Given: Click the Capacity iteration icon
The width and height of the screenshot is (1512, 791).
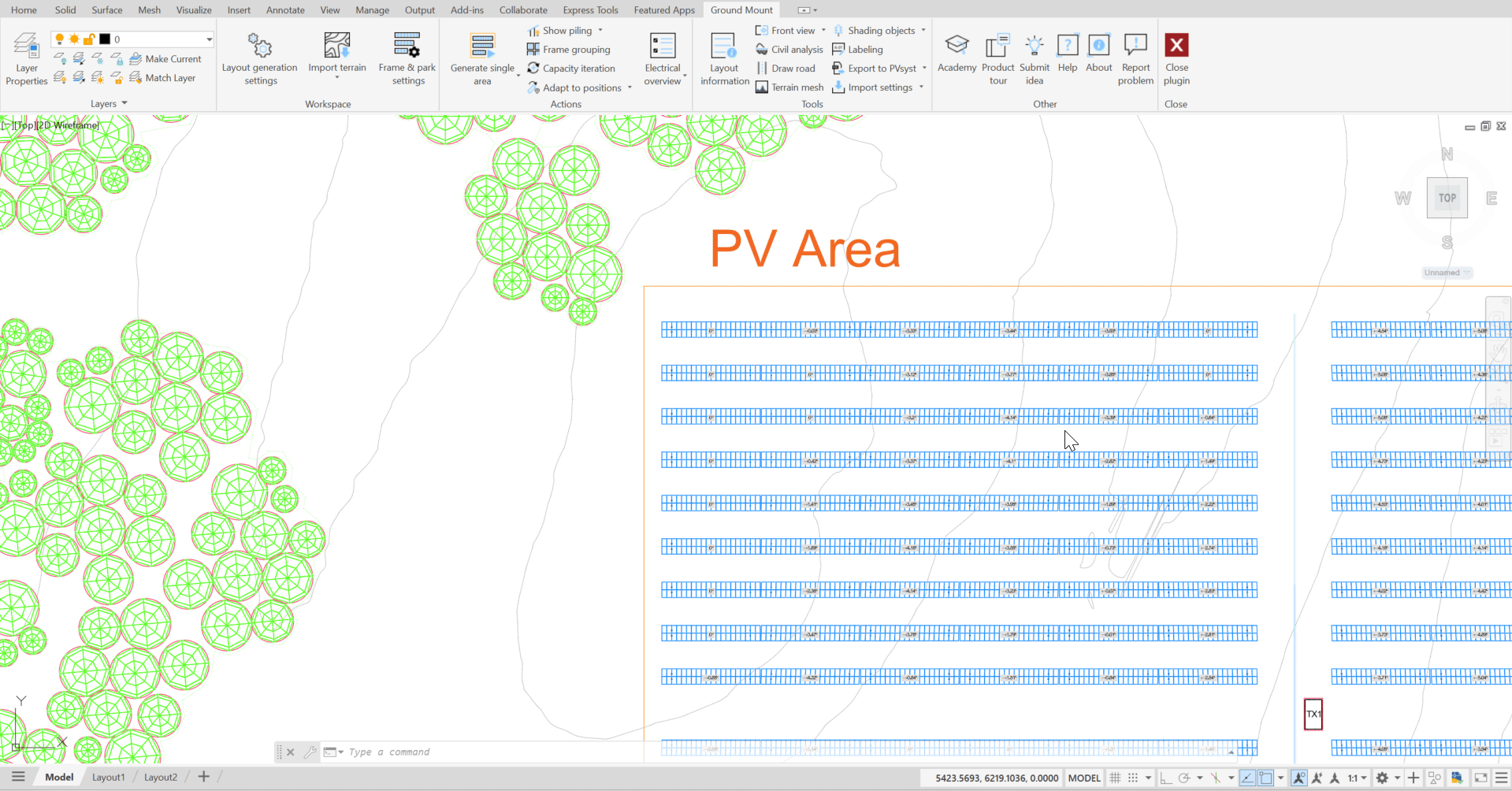Looking at the screenshot, I should click(x=533, y=69).
